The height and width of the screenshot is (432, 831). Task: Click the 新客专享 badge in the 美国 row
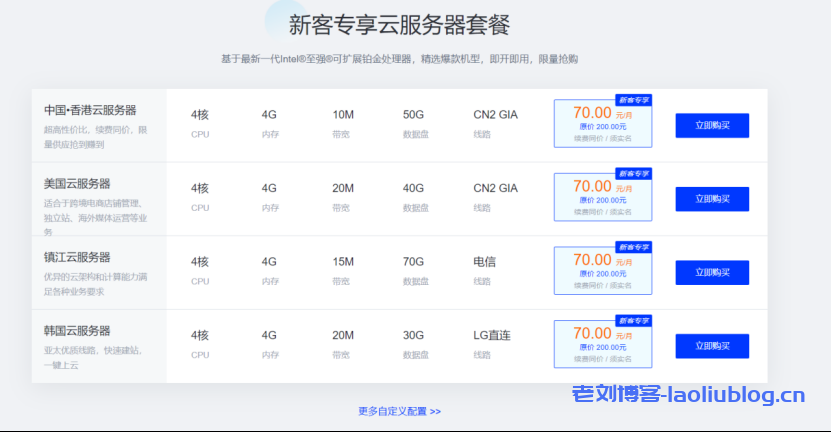coord(633,173)
